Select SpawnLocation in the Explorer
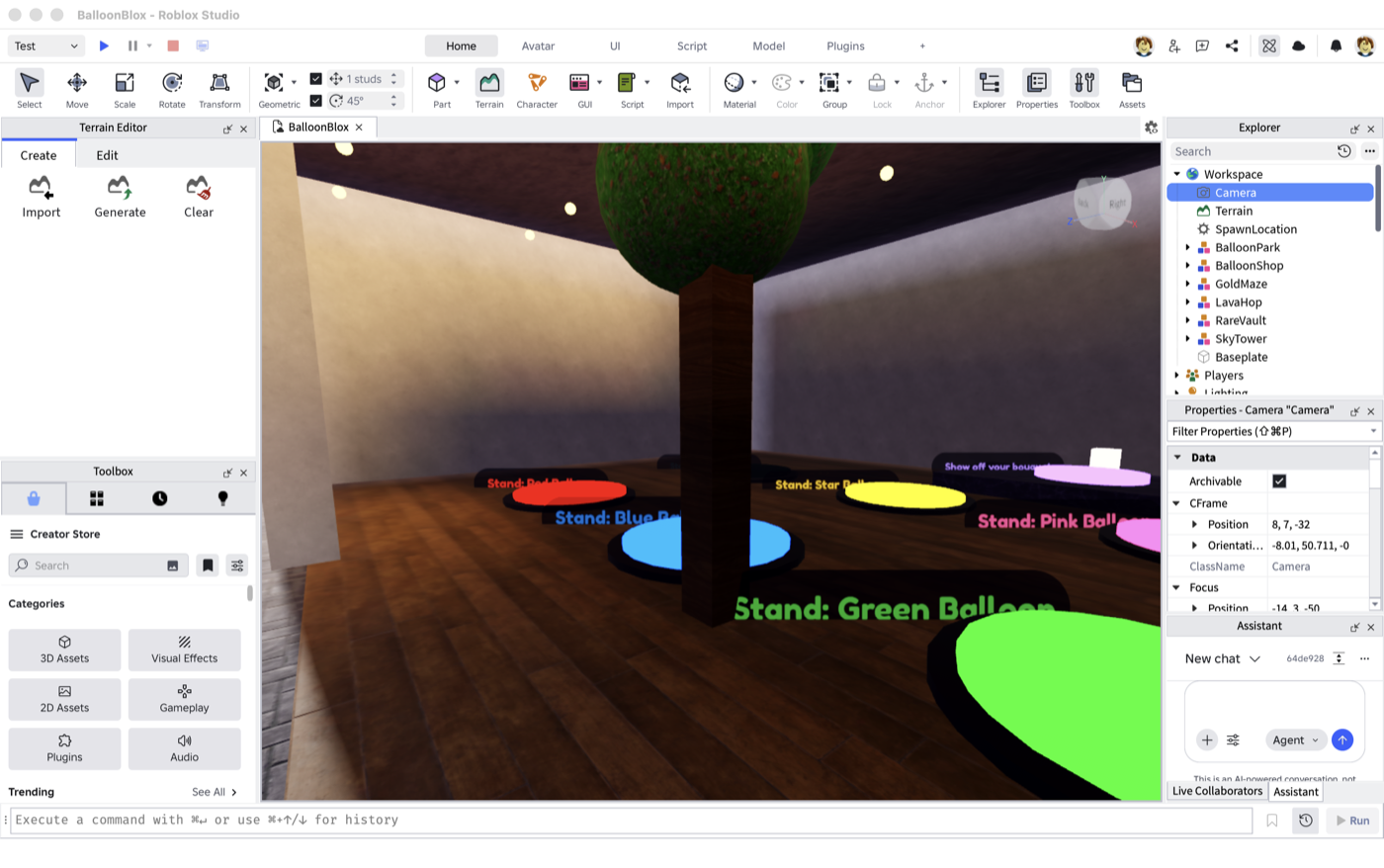The height and width of the screenshot is (868, 1384). pyautogui.click(x=1255, y=229)
